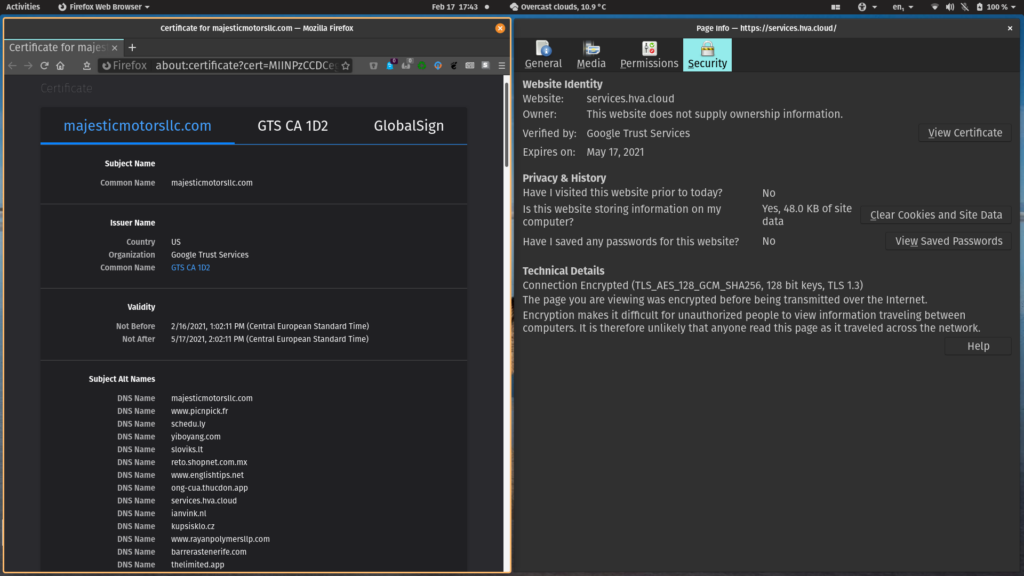Go forward in Firefox history
1024x576 pixels.
click(x=28, y=65)
